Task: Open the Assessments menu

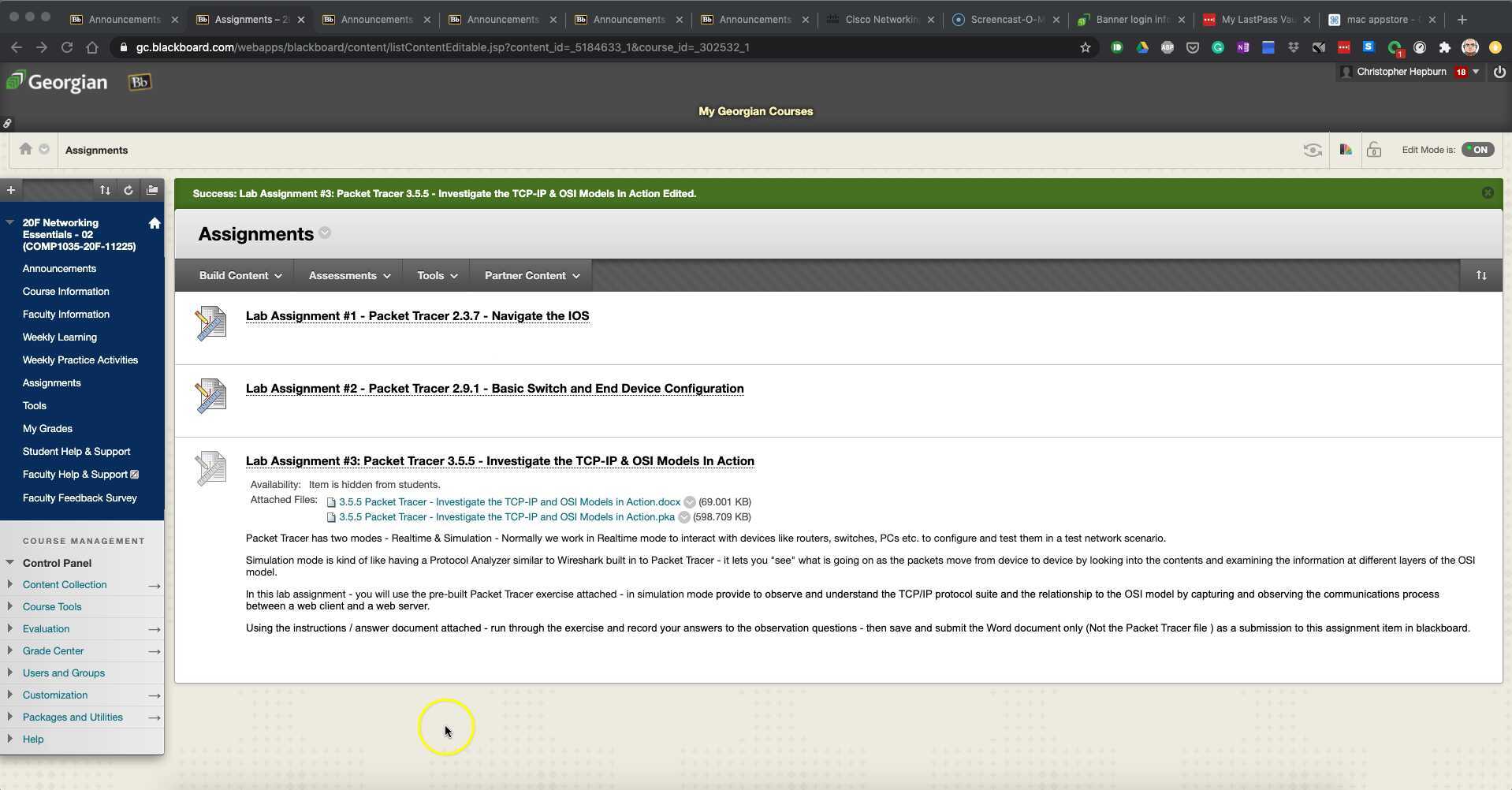Action: [x=348, y=275]
